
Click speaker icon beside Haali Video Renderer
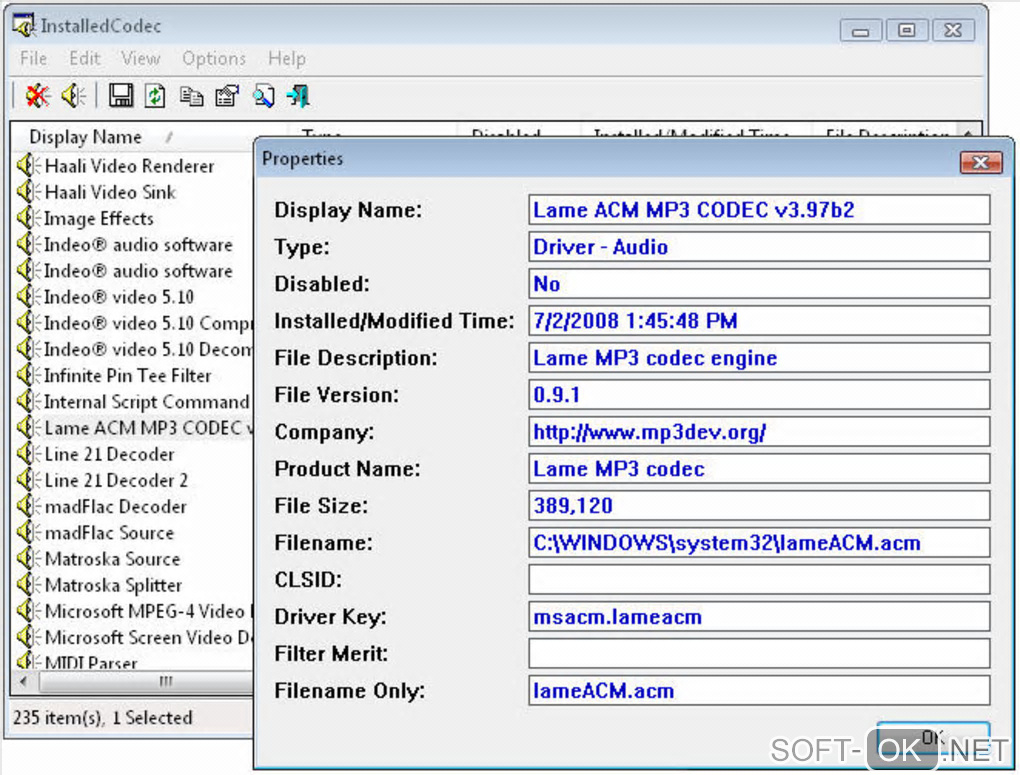tap(28, 165)
